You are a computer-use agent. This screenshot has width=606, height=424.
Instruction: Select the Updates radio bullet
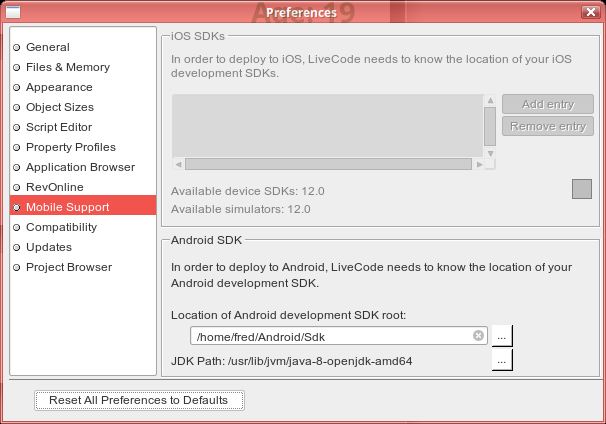coord(16,247)
